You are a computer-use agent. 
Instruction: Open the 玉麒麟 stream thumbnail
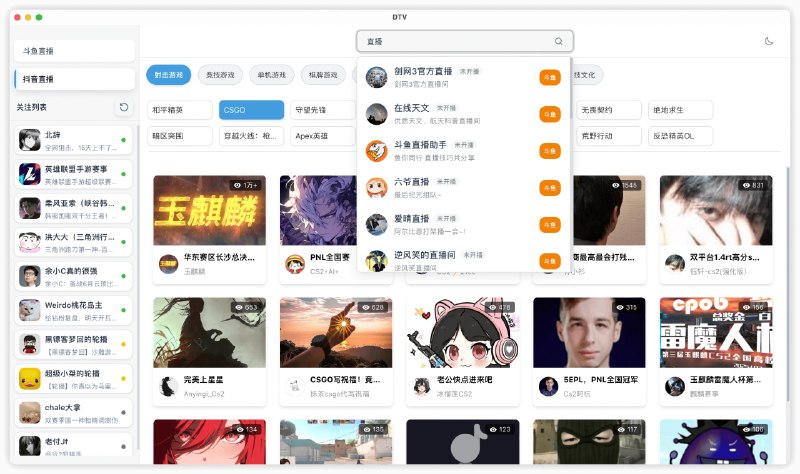210,210
